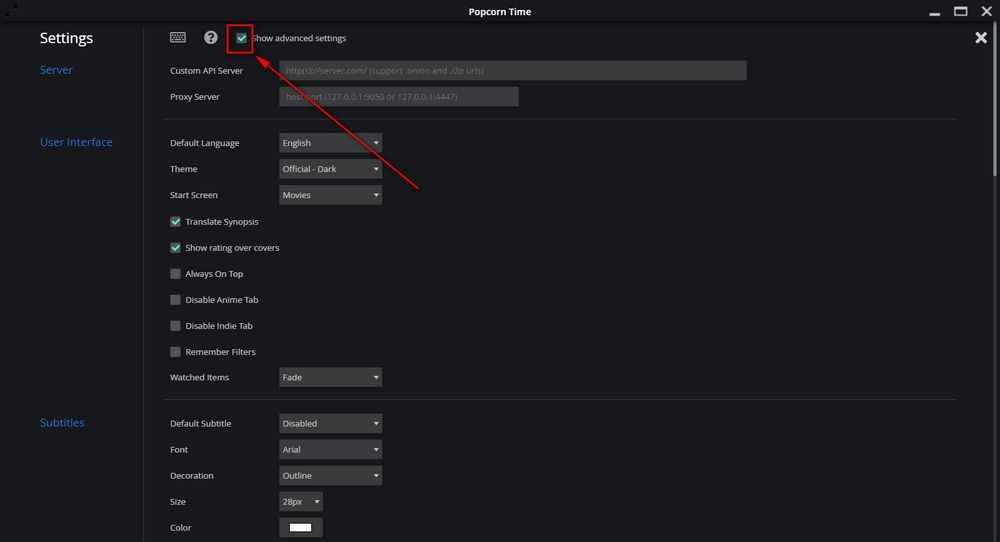Minimize the Popcorn Time window
This screenshot has height=542, width=1000.
(x=934, y=12)
